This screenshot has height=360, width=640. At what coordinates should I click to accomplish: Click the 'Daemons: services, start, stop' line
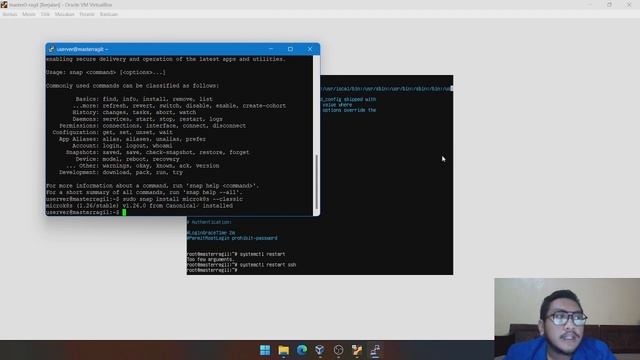click(148, 119)
